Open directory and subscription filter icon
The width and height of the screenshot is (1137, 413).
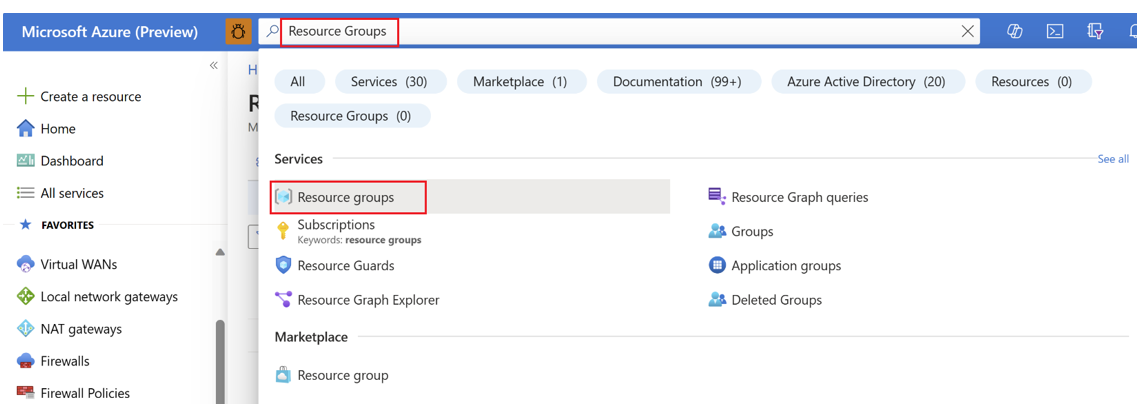[1096, 32]
